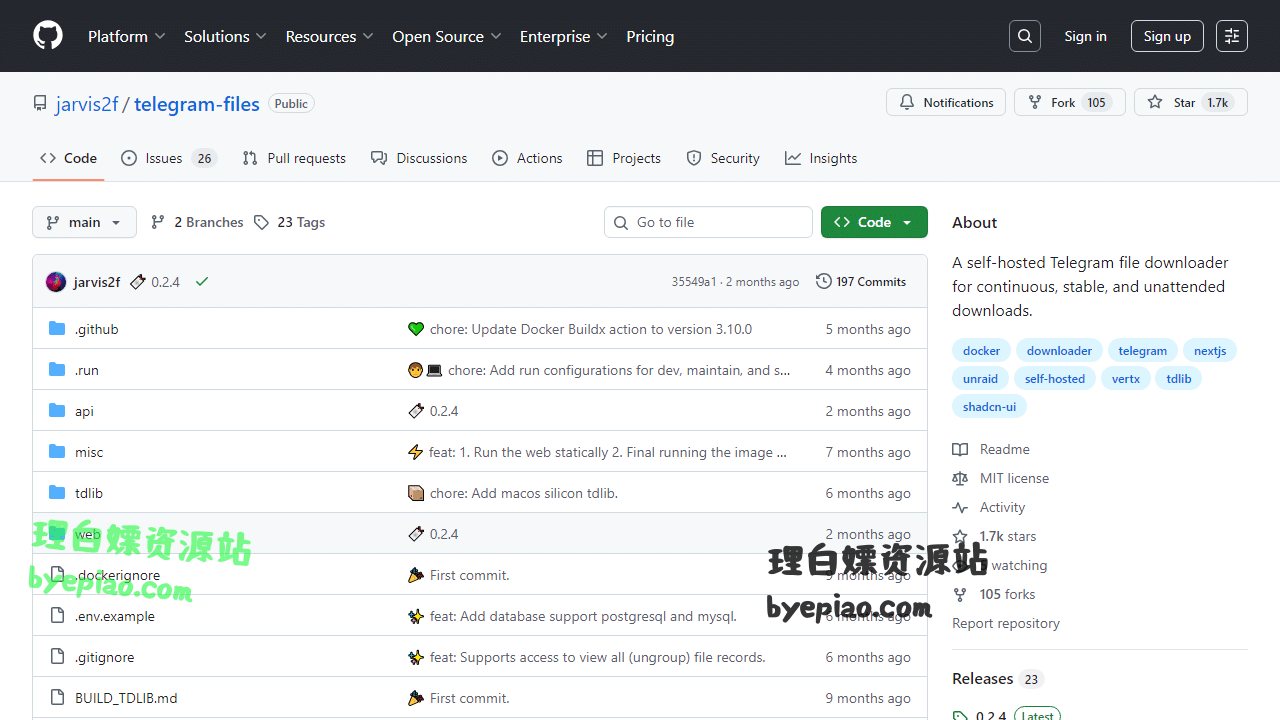
Task: Open the .run folder icon
Action: point(57,370)
